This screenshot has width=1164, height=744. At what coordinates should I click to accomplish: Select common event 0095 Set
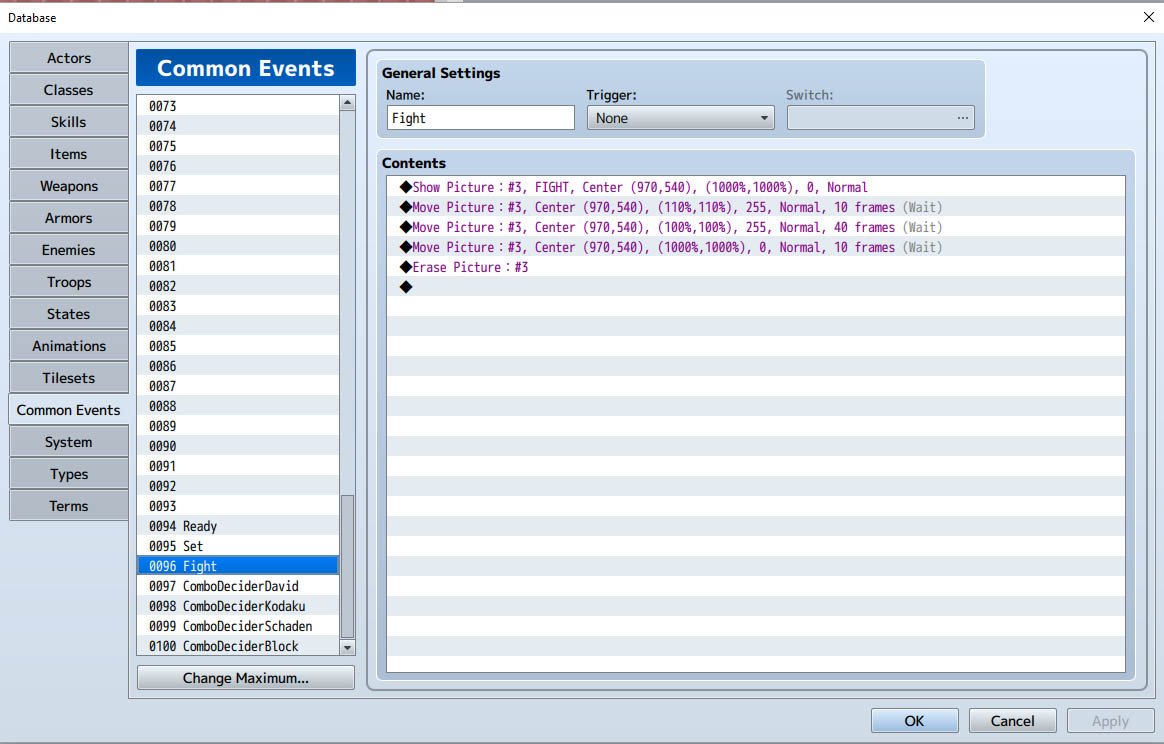238,546
